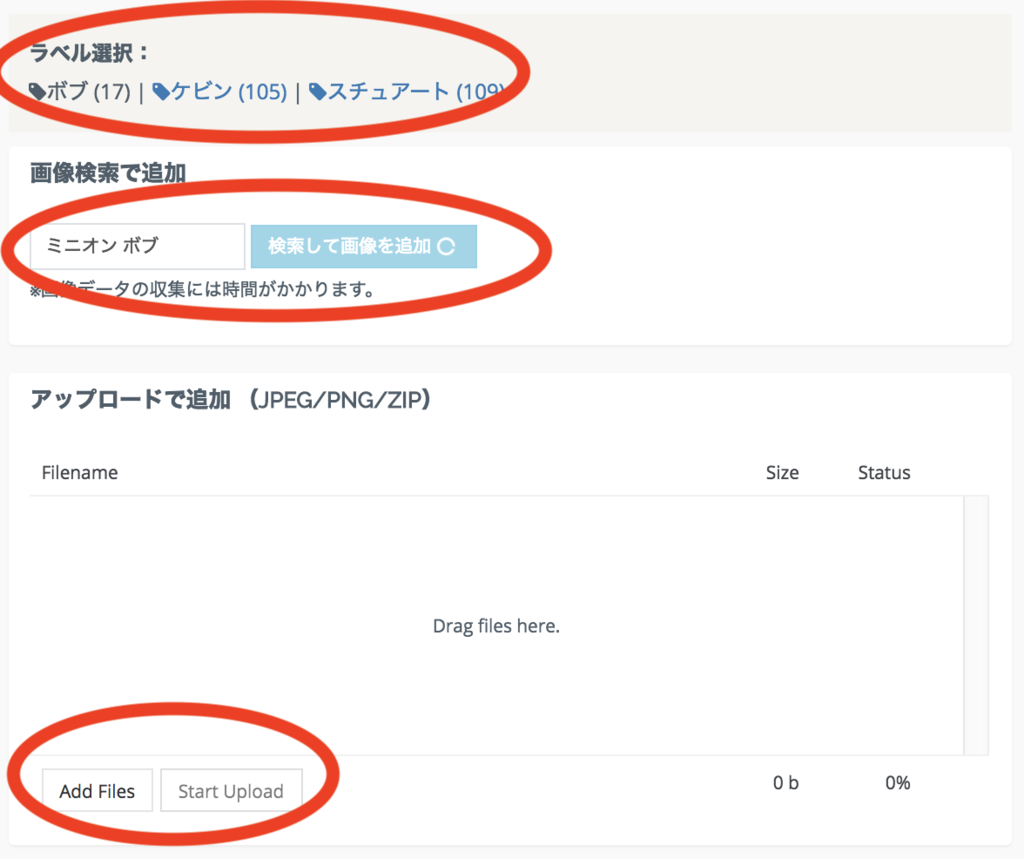Click the tag icon beside ケビン (105)
The image size is (1024, 859).
coord(161,91)
